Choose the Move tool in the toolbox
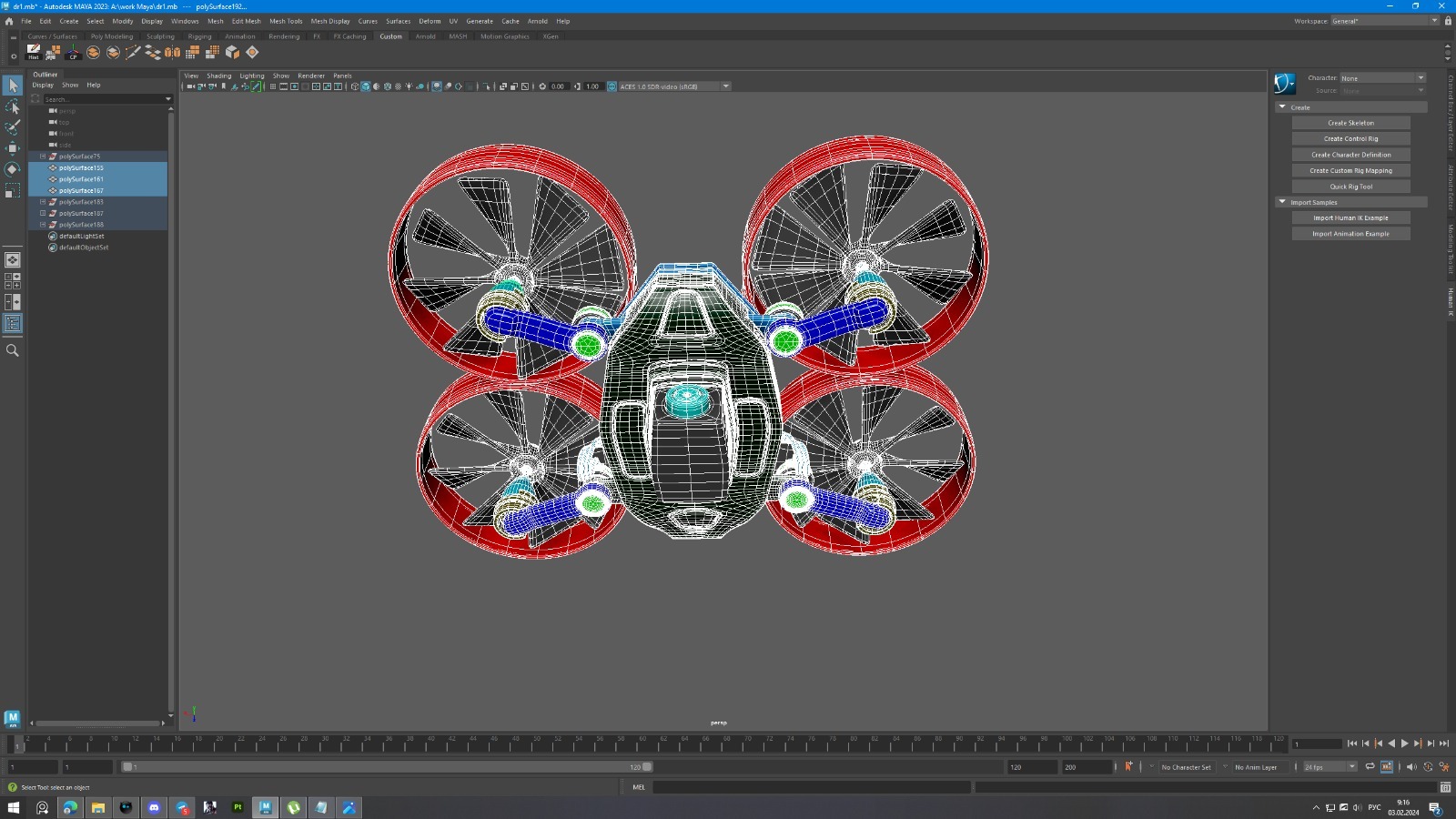Viewport: 1456px width, 819px height. pyautogui.click(x=13, y=148)
